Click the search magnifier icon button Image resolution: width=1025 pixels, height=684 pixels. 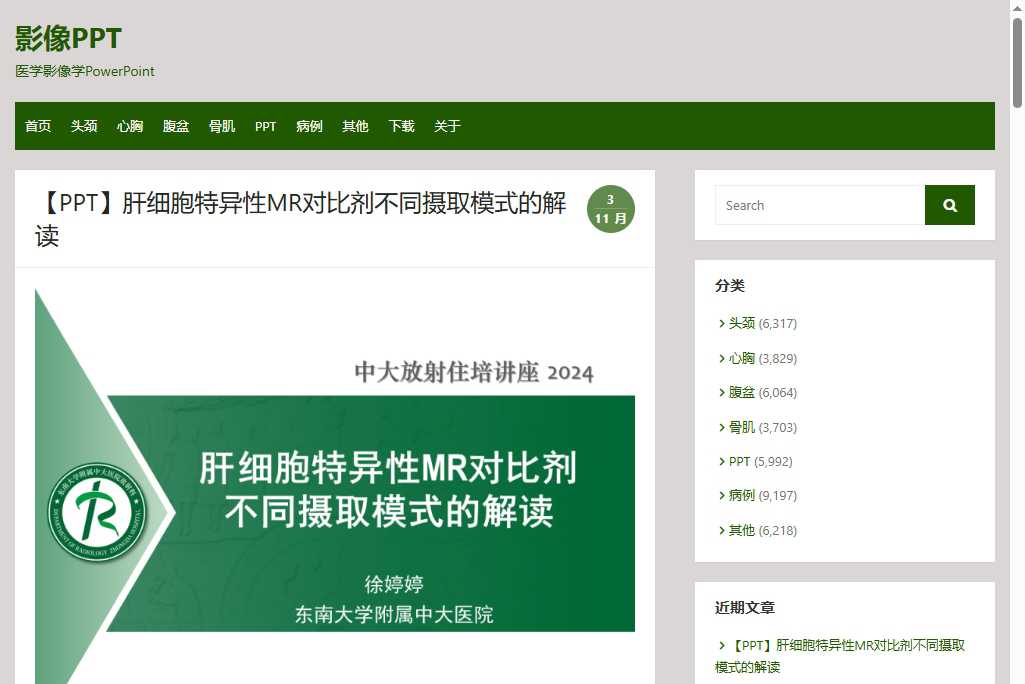point(949,205)
